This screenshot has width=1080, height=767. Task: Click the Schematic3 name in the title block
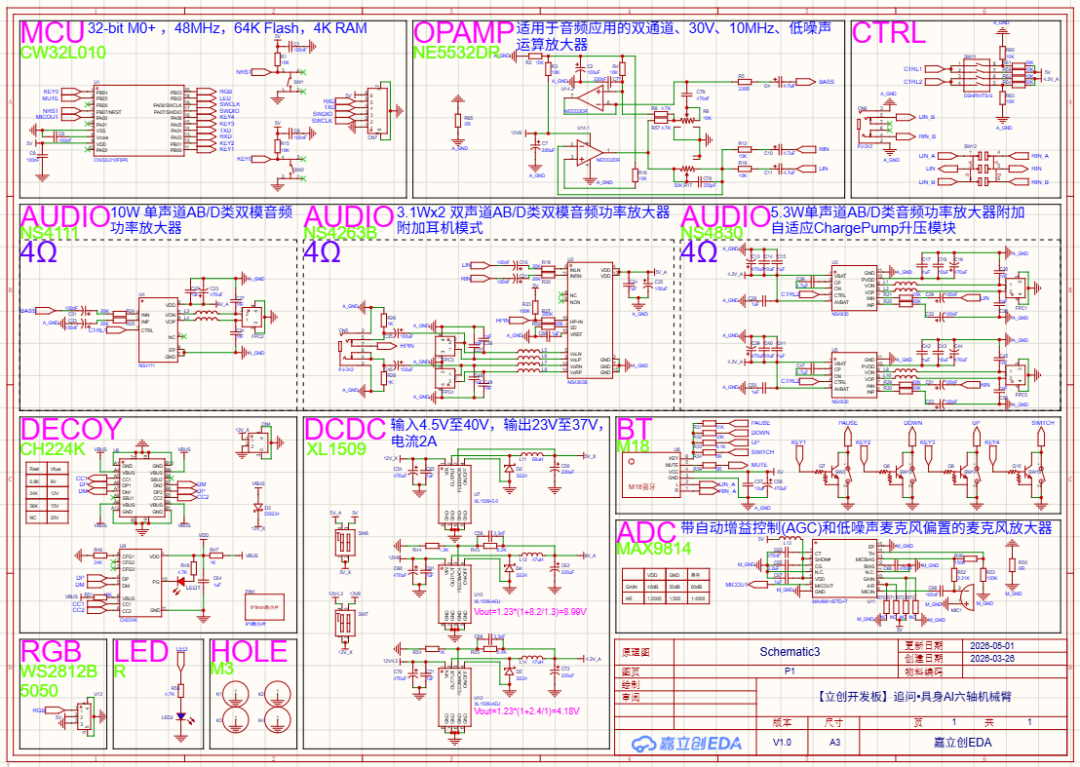[789, 651]
